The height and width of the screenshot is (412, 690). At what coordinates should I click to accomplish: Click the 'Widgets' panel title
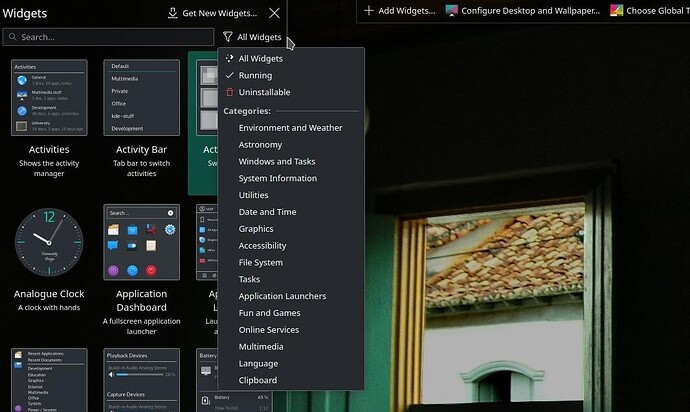point(25,13)
